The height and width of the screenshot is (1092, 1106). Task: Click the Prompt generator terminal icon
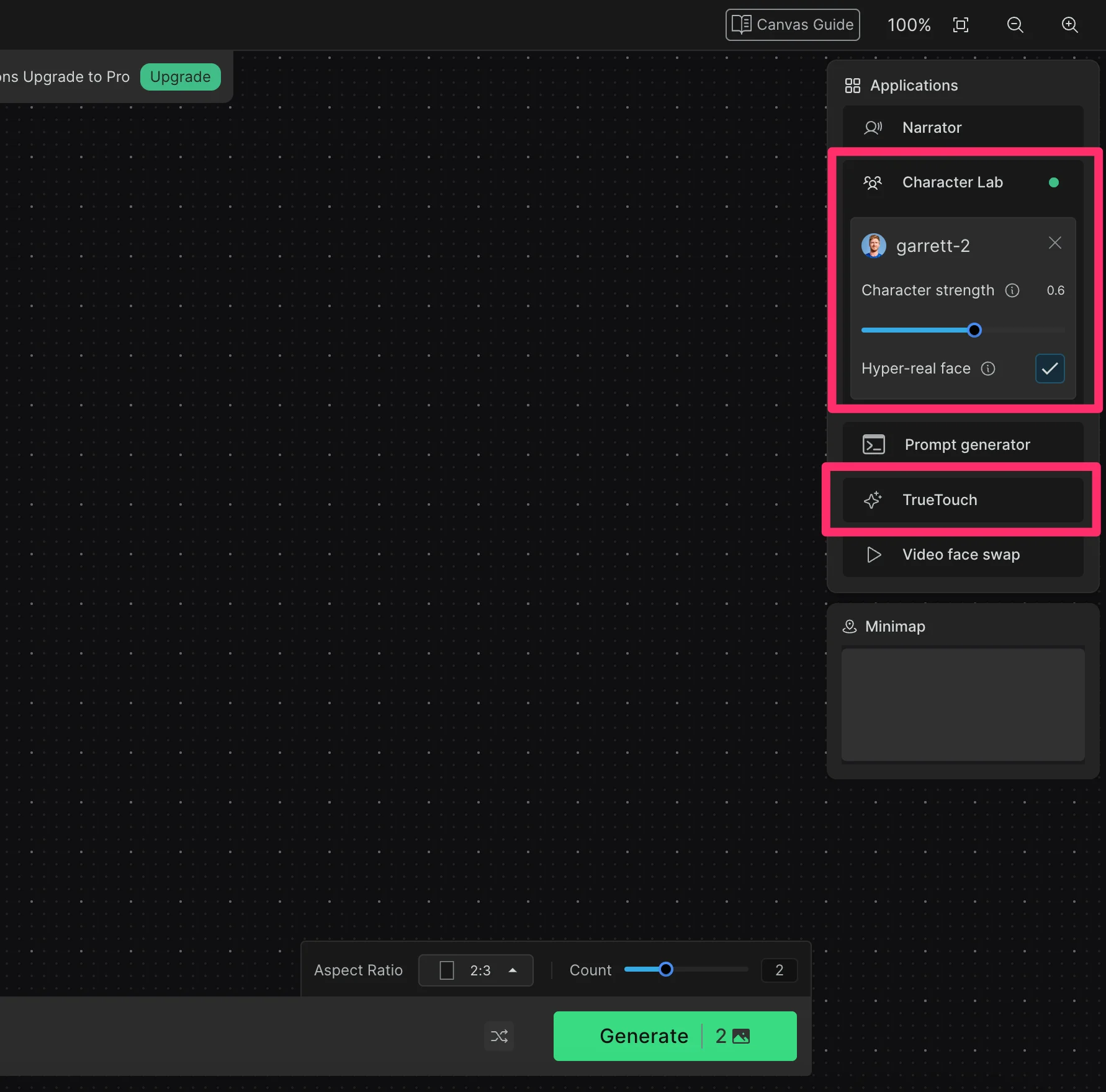tap(874, 445)
